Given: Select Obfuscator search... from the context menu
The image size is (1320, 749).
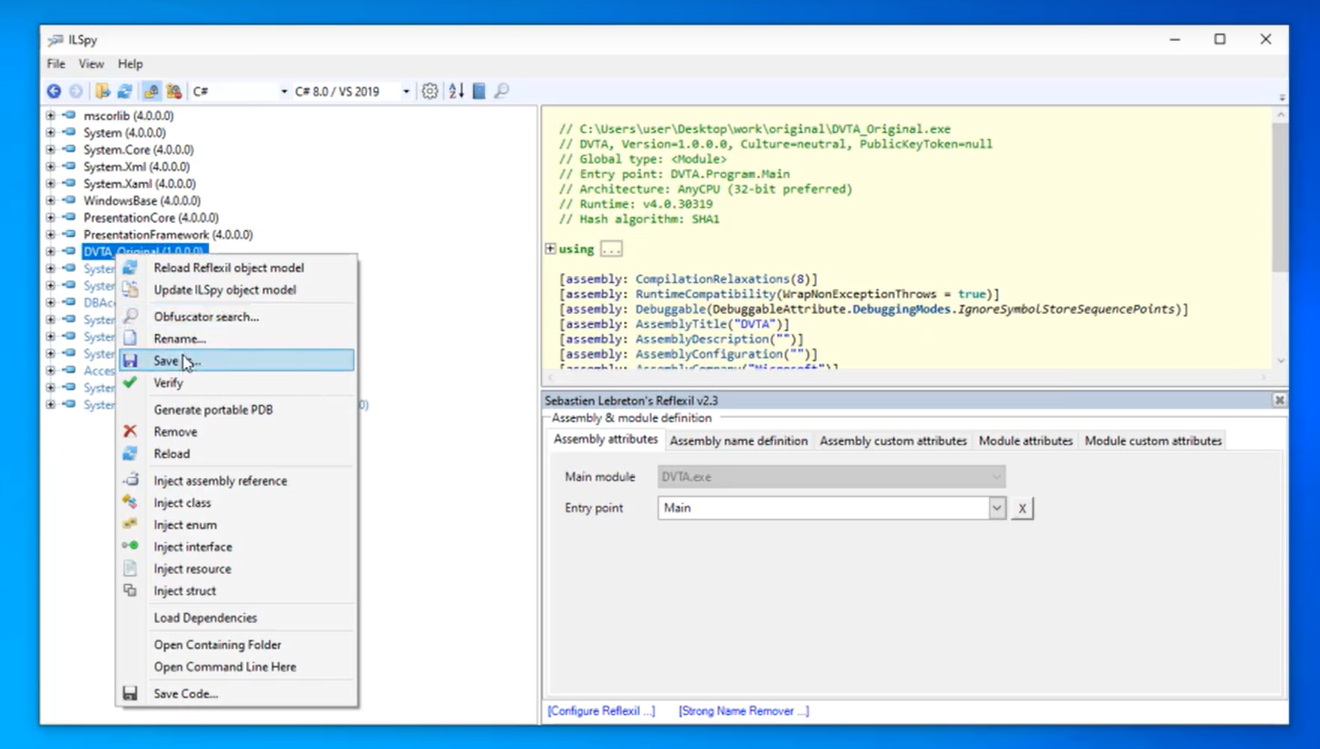Looking at the screenshot, I should [x=236, y=317].
